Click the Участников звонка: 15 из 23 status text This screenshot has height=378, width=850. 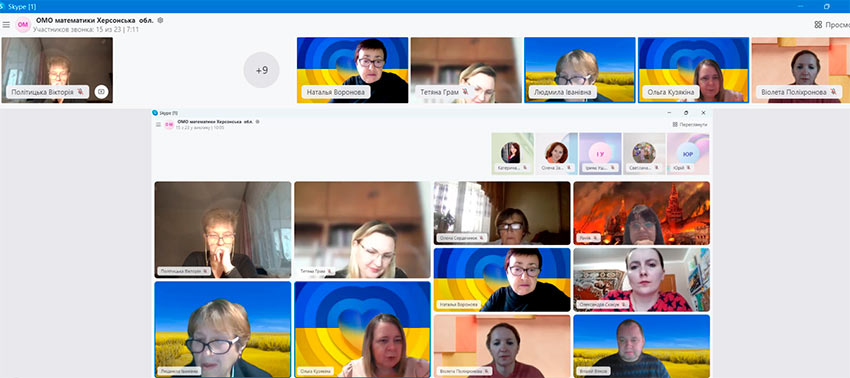click(86, 29)
